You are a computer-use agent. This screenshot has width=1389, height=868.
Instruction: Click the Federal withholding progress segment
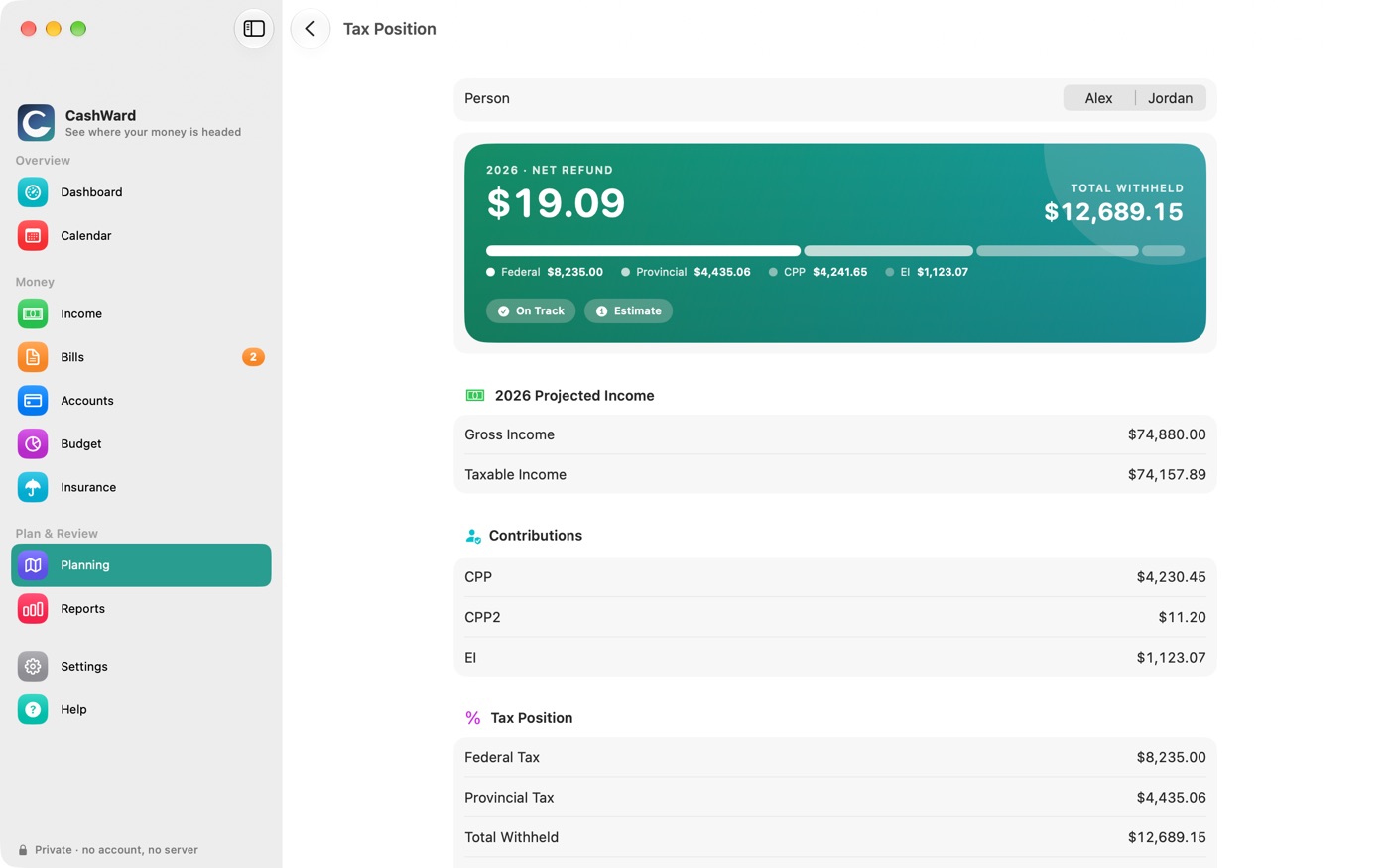[643, 251]
